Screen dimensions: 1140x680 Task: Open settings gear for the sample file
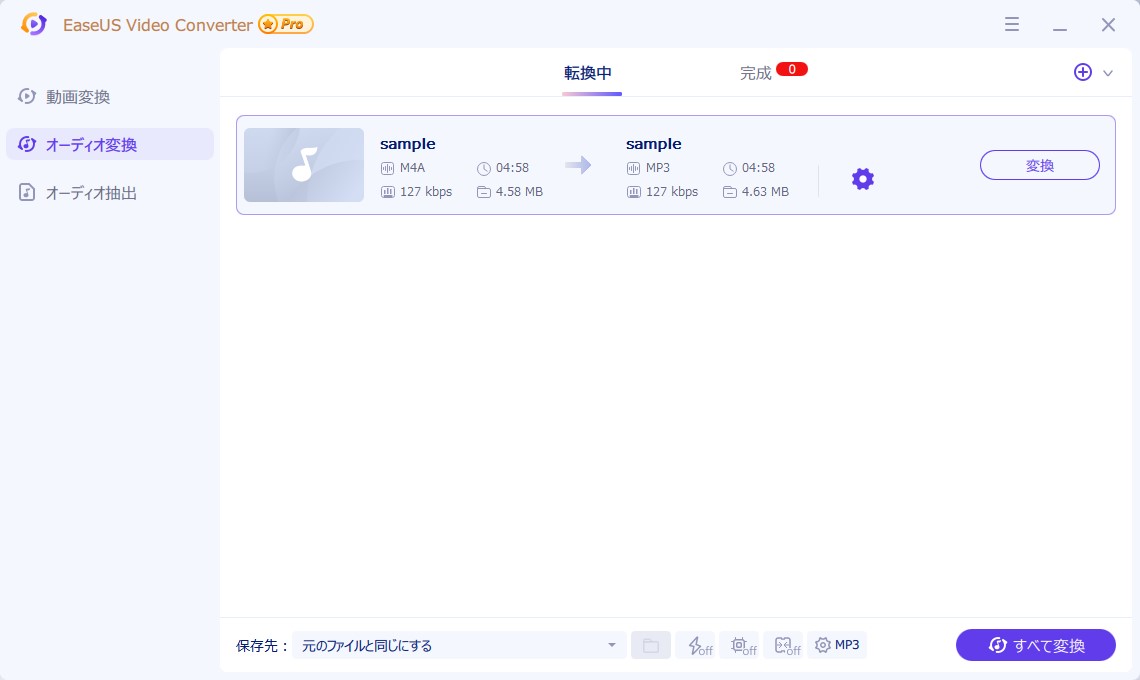[x=862, y=179]
